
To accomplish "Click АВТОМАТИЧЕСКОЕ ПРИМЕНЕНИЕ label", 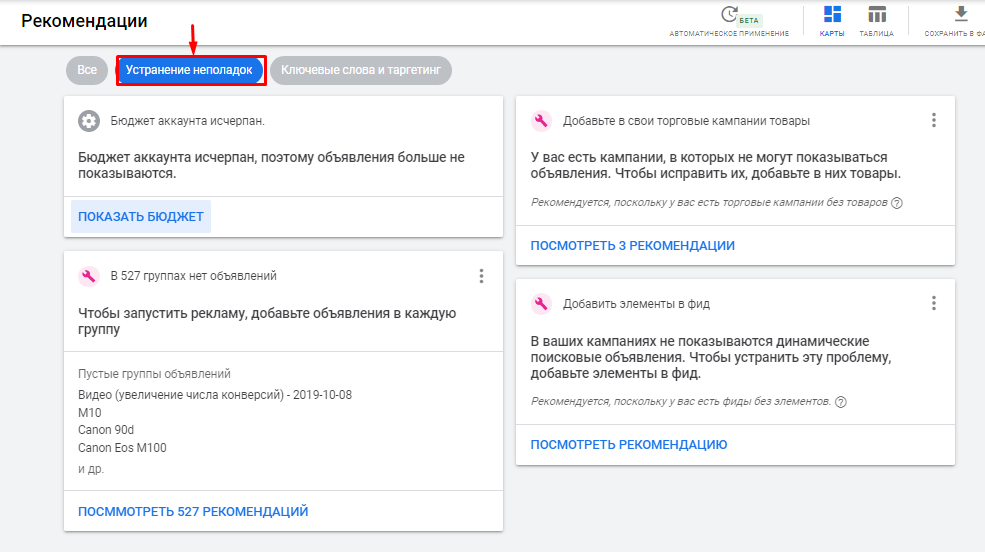I will click(x=729, y=34).
